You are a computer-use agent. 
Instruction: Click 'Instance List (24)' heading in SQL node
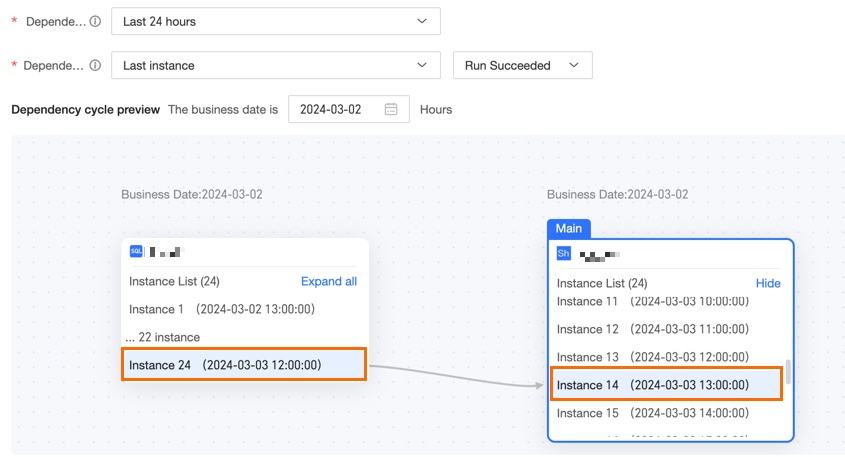(174, 281)
